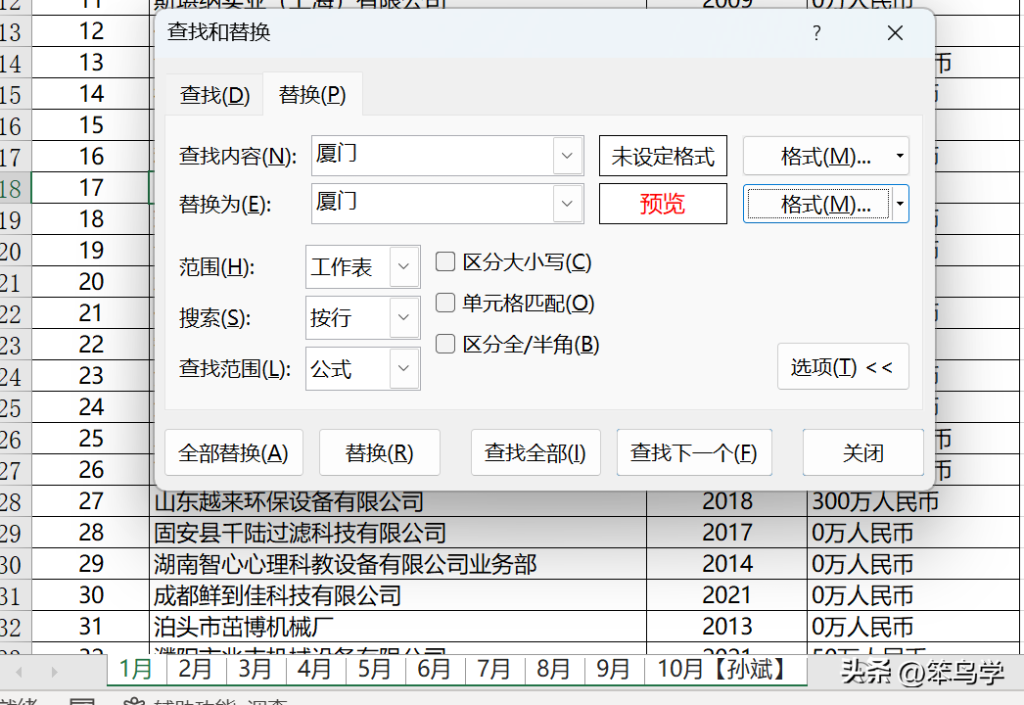The height and width of the screenshot is (705, 1024).
Task: Click sheet navigation left arrow
Action: pyautogui.click(x=19, y=672)
